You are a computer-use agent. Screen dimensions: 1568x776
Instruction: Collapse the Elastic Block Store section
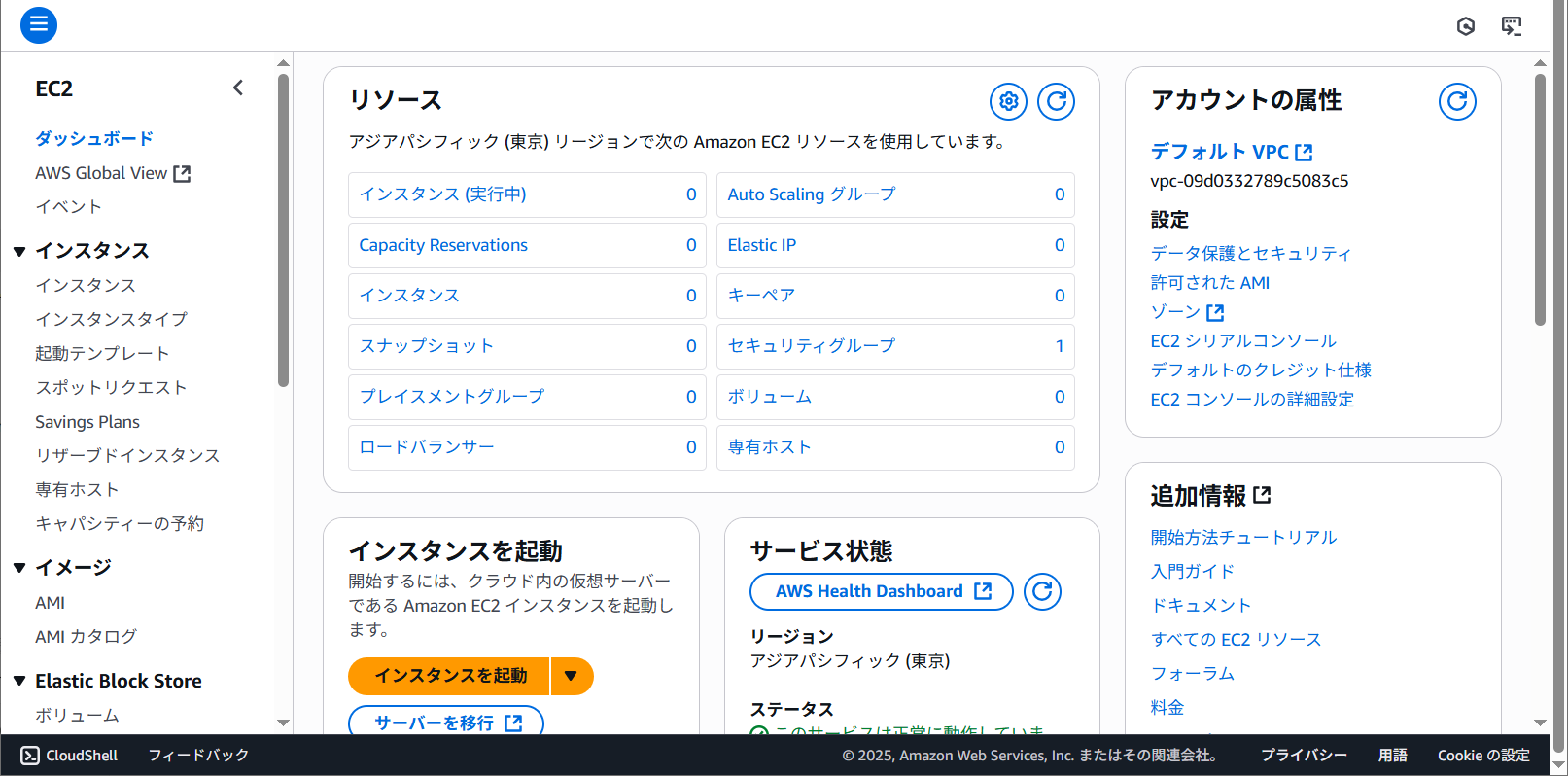coord(19,681)
